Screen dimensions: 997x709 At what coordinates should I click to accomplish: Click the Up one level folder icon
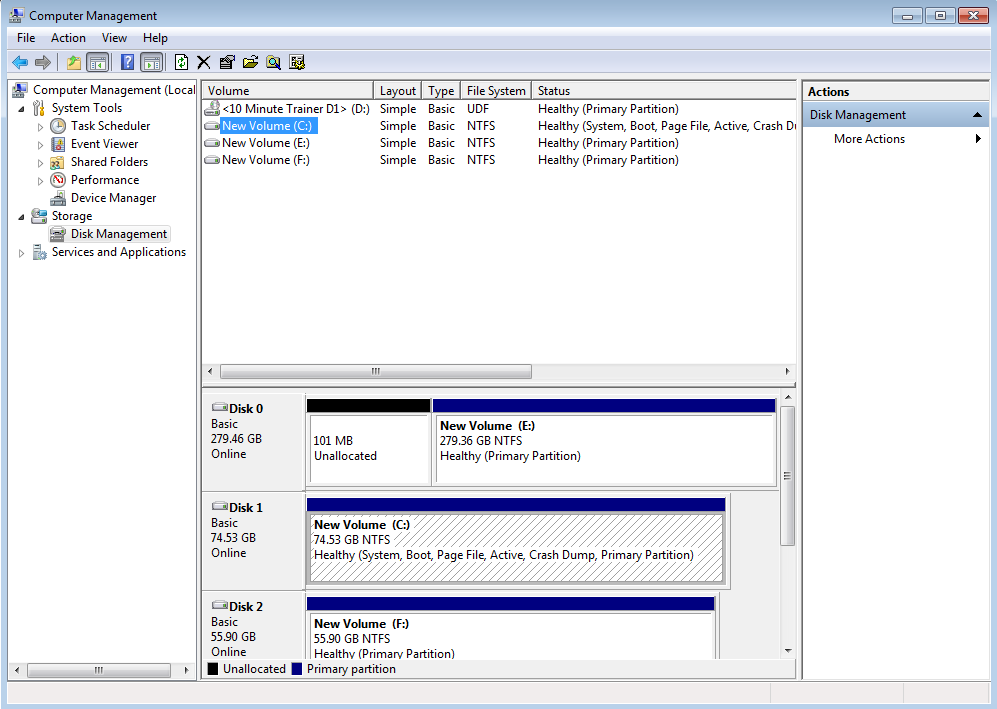(x=74, y=62)
